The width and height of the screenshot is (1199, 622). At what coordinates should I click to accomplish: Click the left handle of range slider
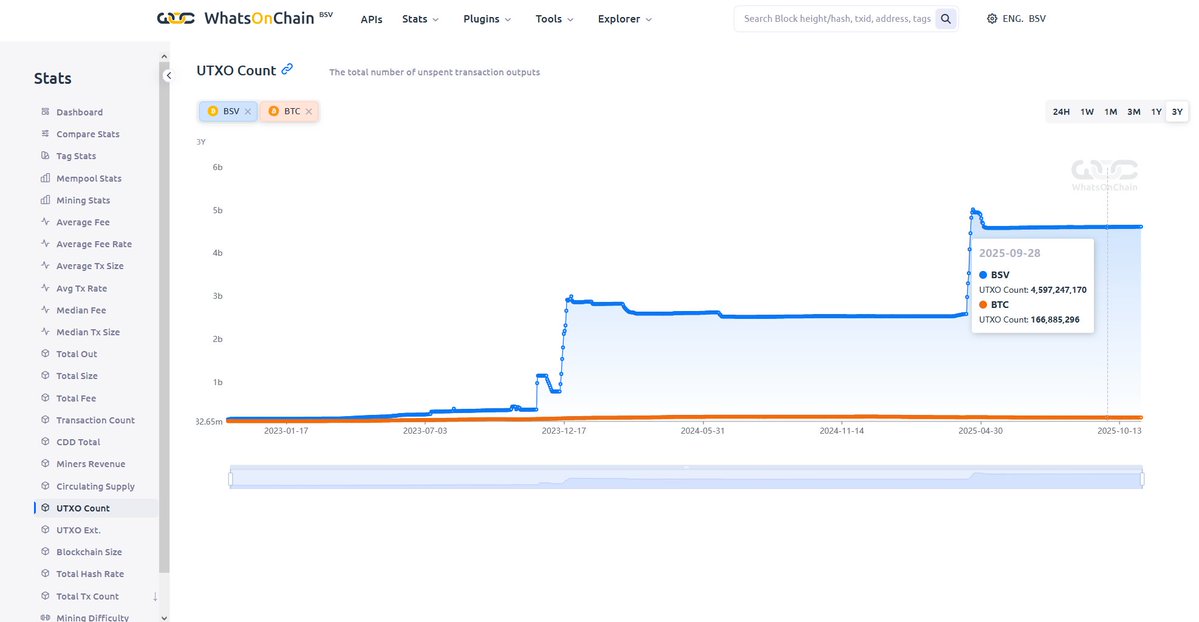(230, 479)
